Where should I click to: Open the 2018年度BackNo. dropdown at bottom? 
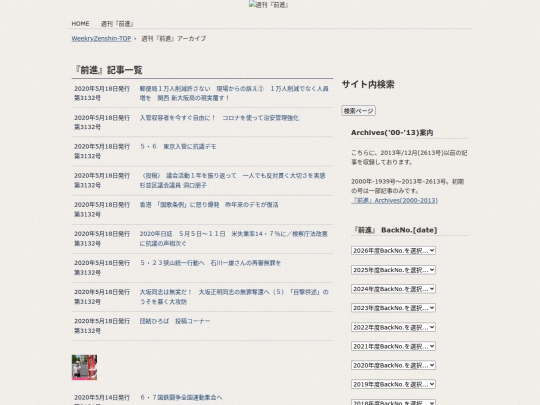point(393,402)
